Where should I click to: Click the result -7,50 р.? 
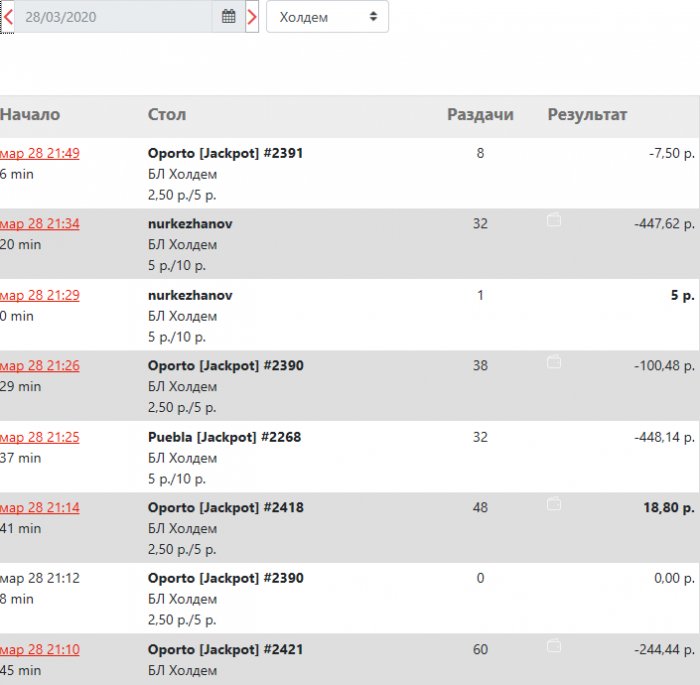672,153
